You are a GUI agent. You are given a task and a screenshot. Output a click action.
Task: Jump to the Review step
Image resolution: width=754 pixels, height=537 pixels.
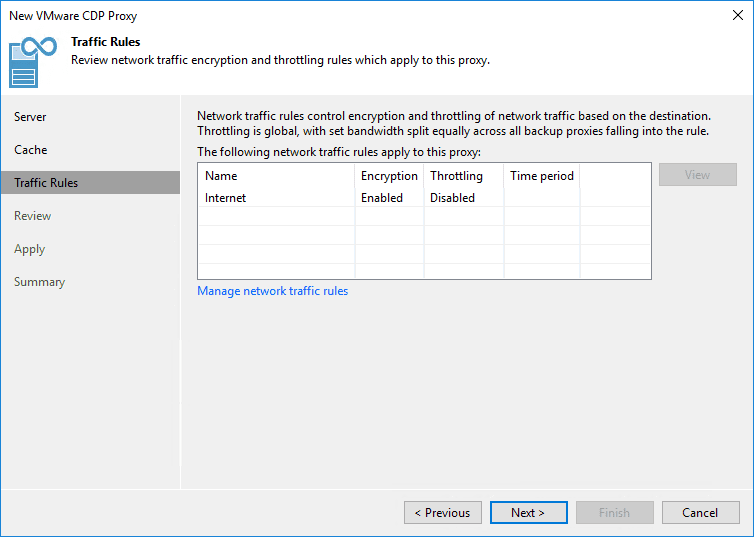click(x=33, y=216)
